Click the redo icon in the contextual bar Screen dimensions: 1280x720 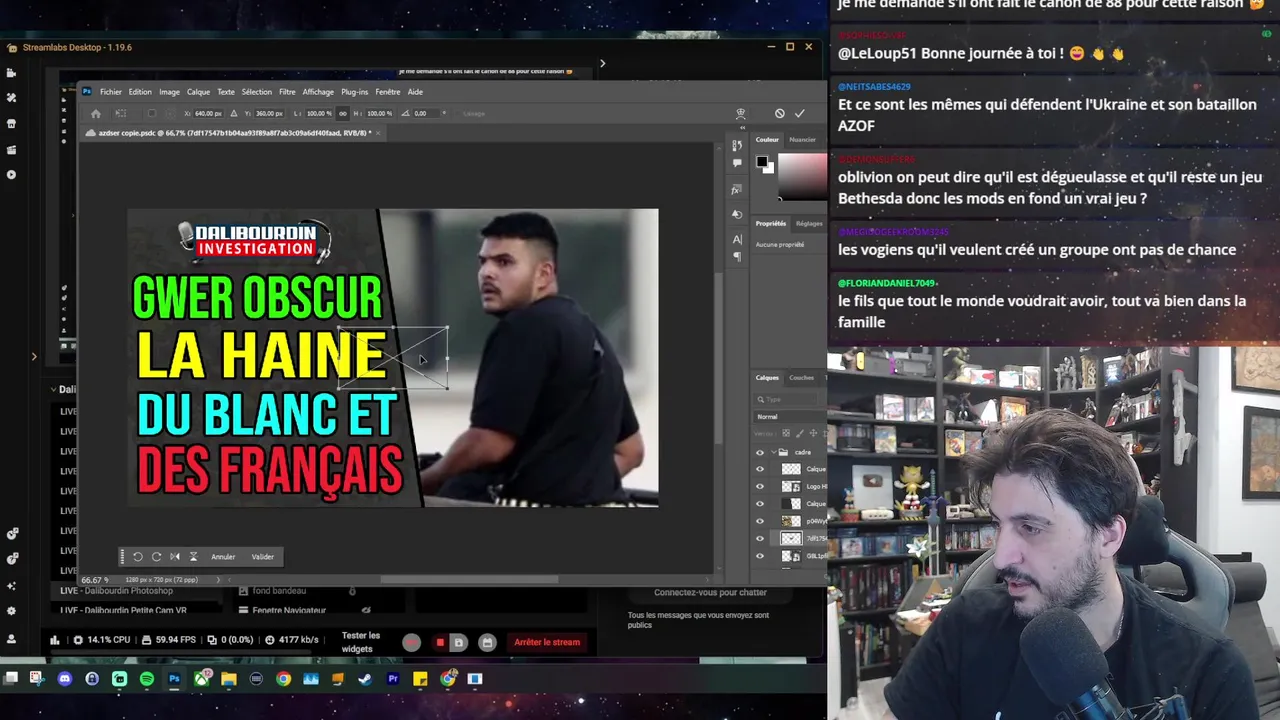click(x=156, y=557)
